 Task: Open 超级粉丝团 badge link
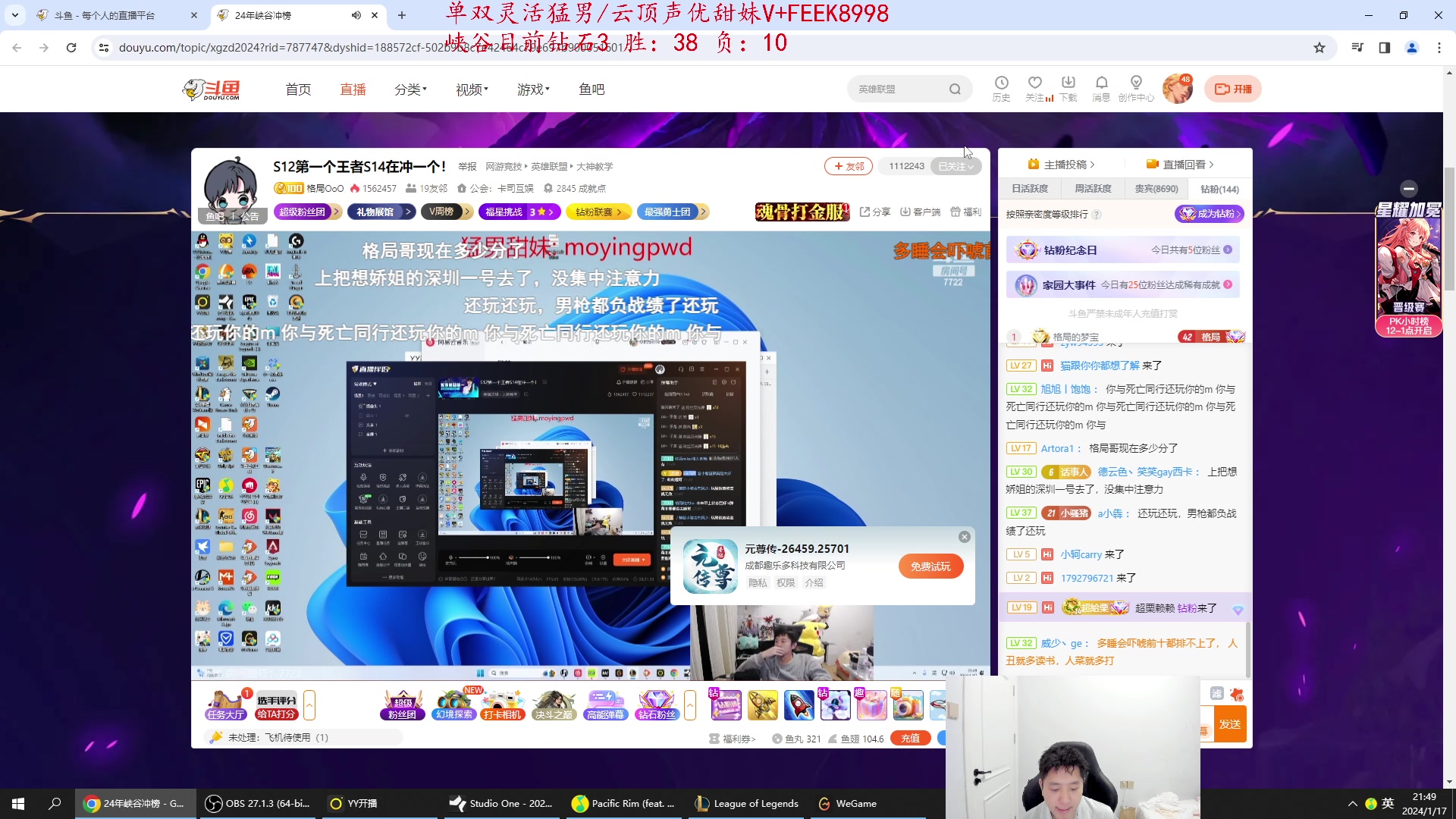pyautogui.click(x=307, y=212)
